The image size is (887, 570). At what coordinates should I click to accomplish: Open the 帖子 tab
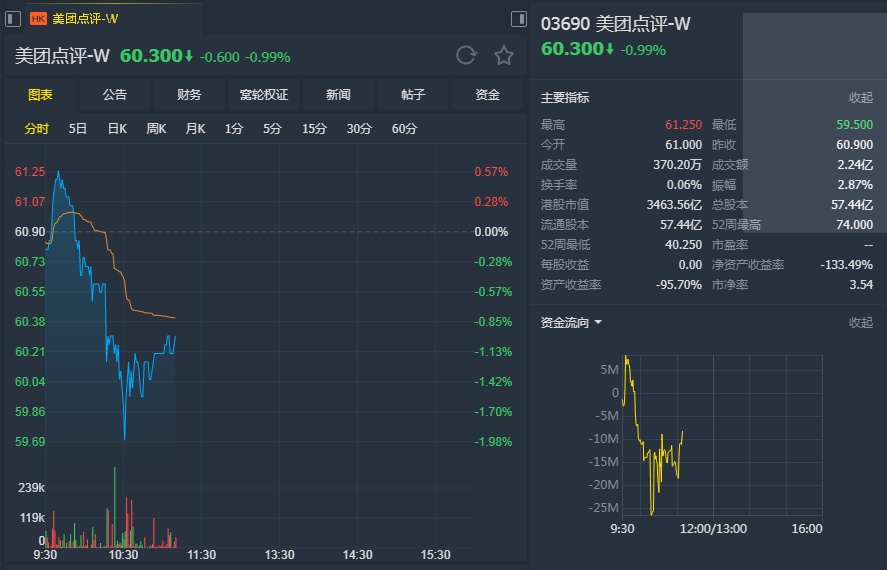click(x=413, y=95)
